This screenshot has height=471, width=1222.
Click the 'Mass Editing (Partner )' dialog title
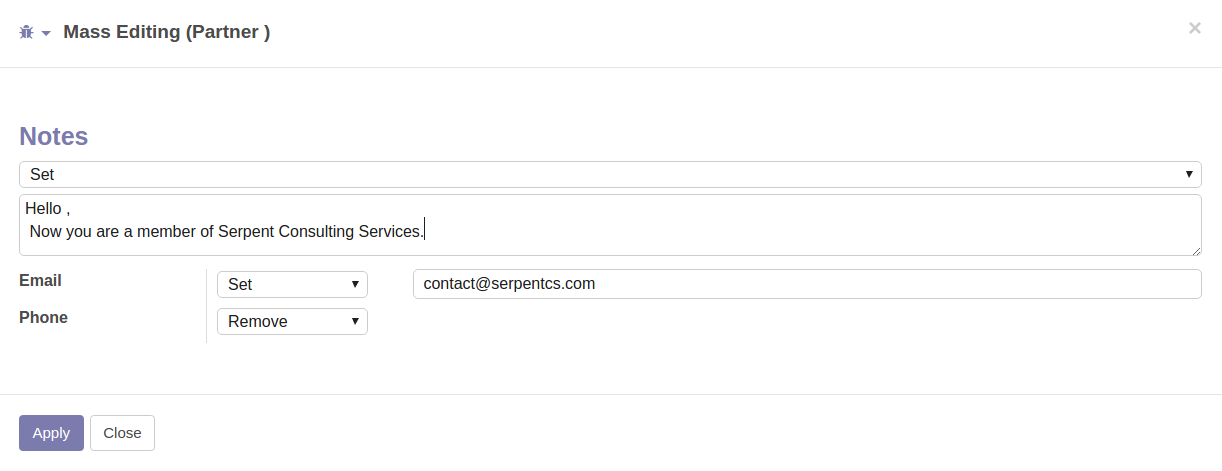(167, 32)
